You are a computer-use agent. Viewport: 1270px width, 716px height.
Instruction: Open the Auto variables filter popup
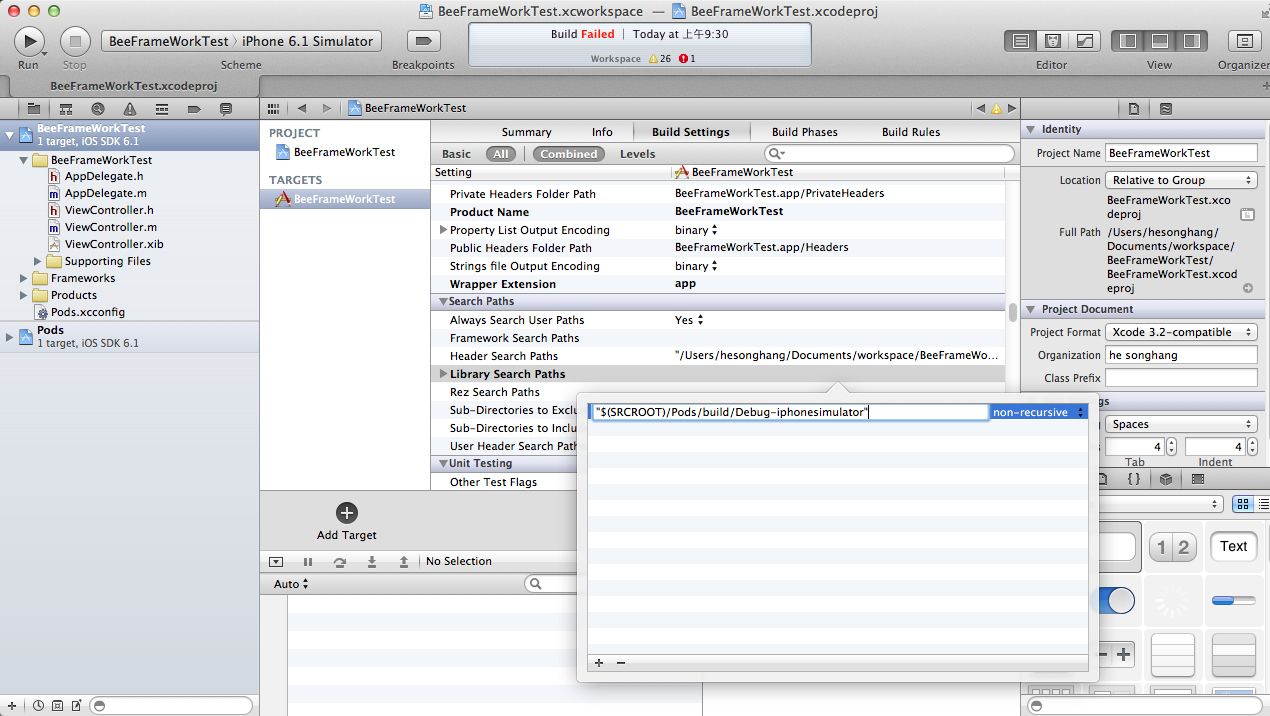click(291, 584)
